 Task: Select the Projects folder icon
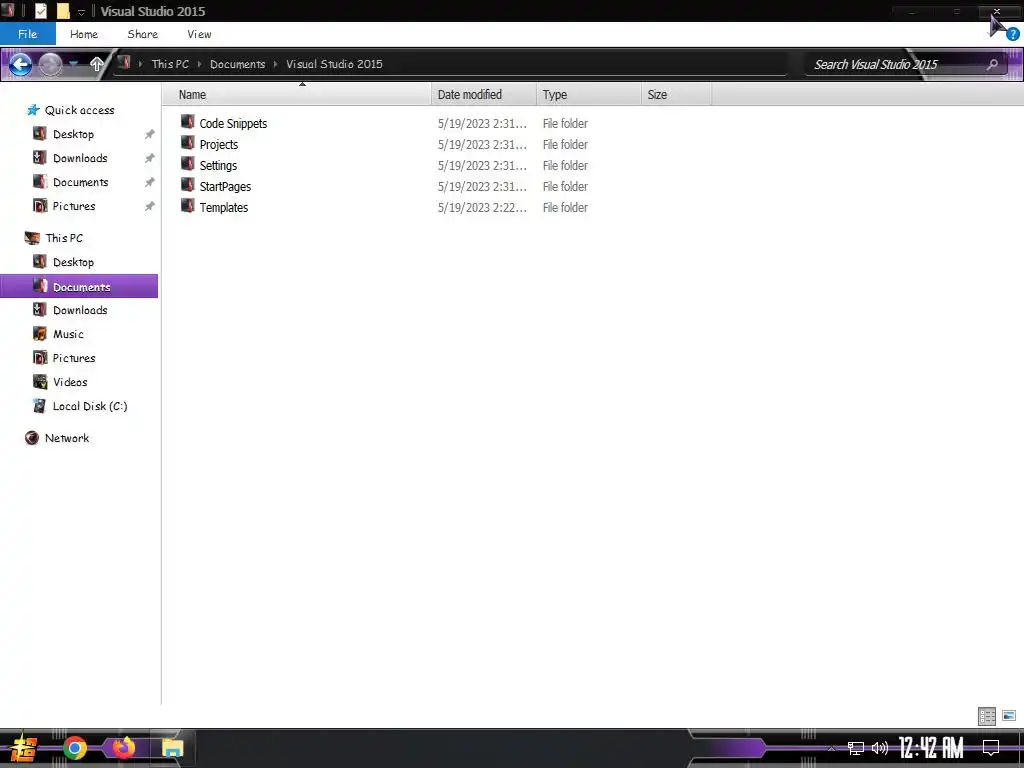coord(187,143)
